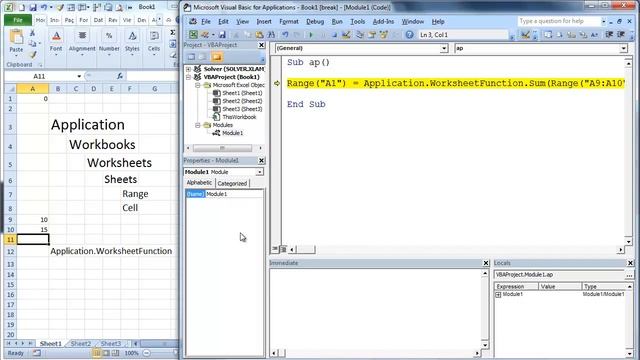Click the Reset stop icon in VBA toolbar
The image size is (640, 360).
coord(334,35)
